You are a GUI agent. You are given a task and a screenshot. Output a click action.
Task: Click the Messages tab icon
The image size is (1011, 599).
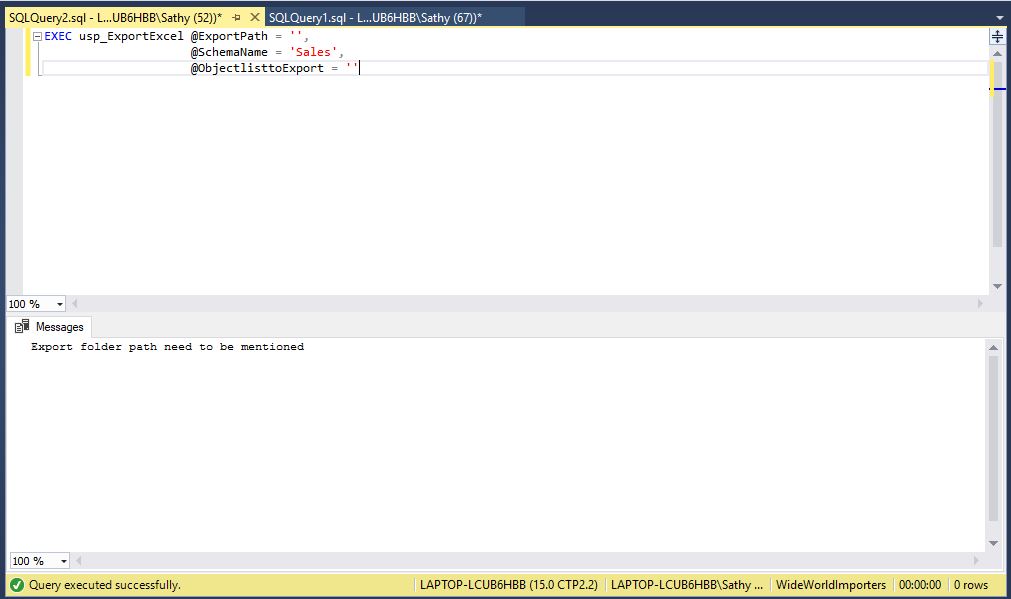tap(22, 327)
